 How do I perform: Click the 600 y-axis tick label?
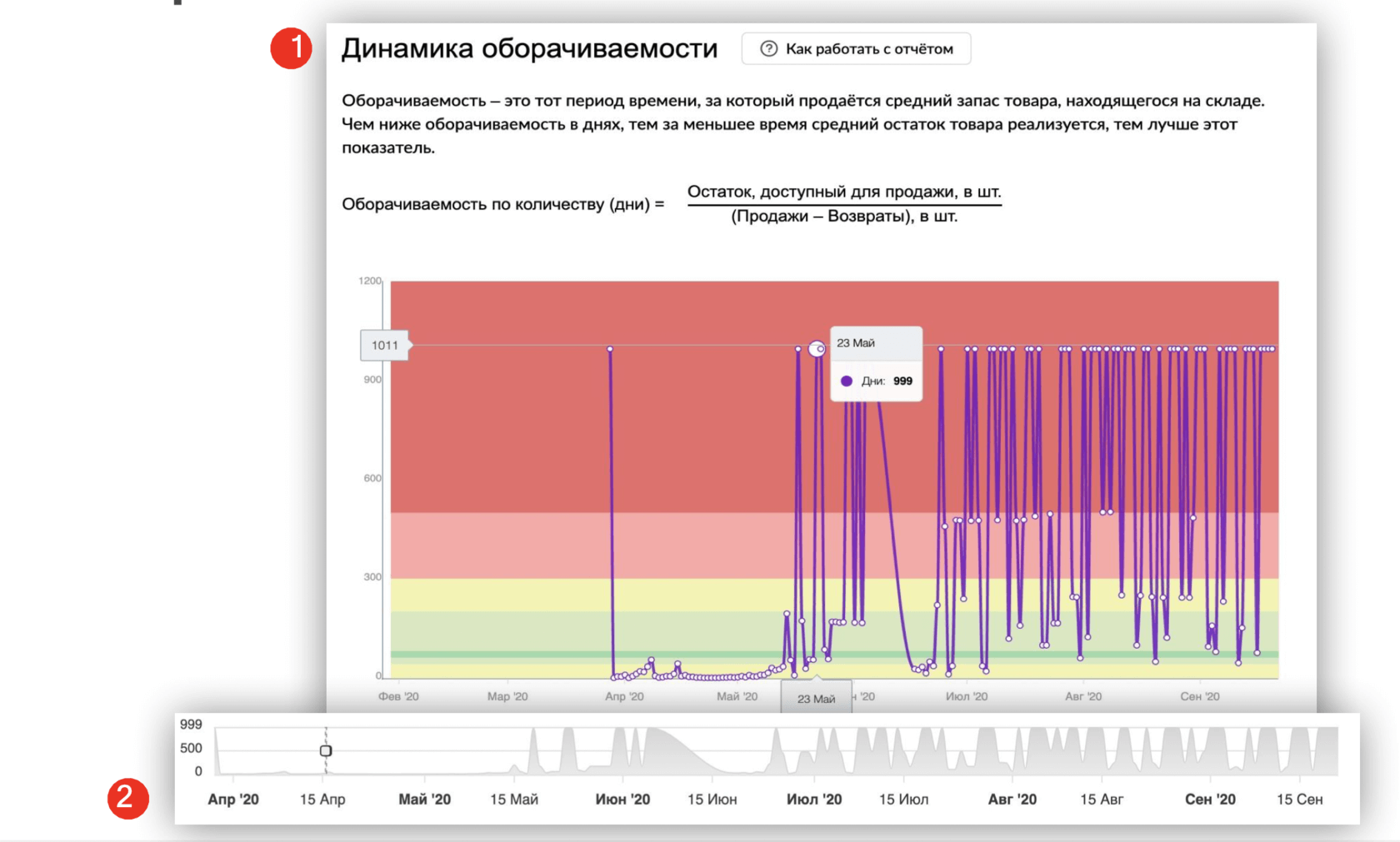[372, 478]
